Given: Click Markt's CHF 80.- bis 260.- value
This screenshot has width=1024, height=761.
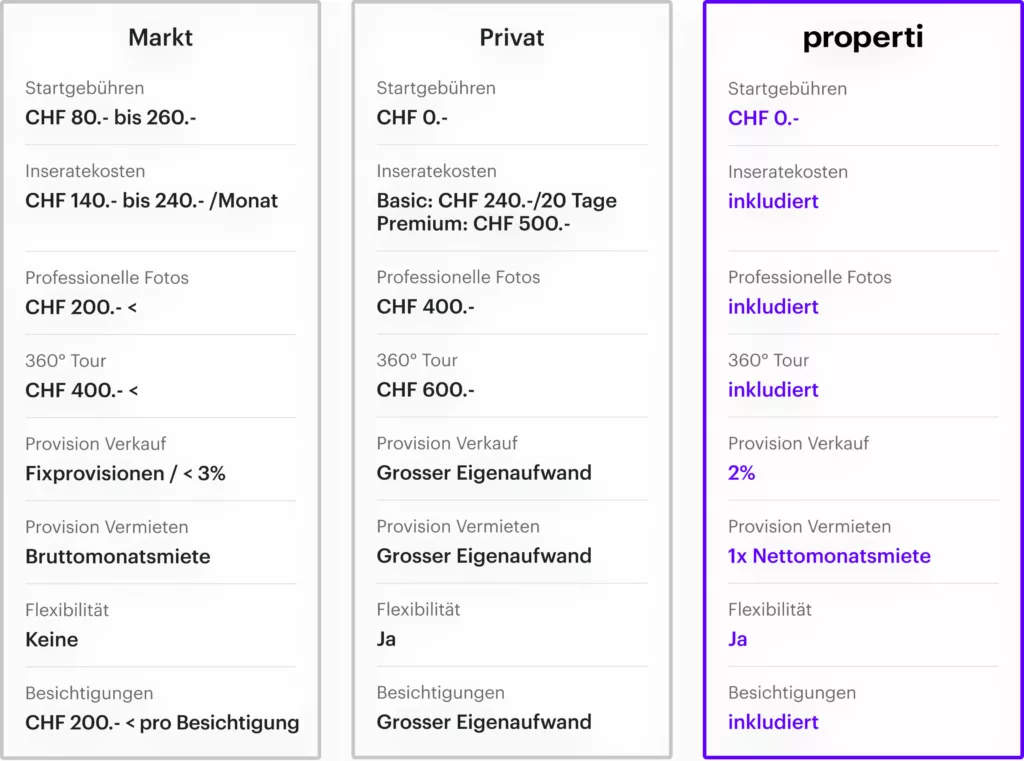Looking at the screenshot, I should (110, 118).
